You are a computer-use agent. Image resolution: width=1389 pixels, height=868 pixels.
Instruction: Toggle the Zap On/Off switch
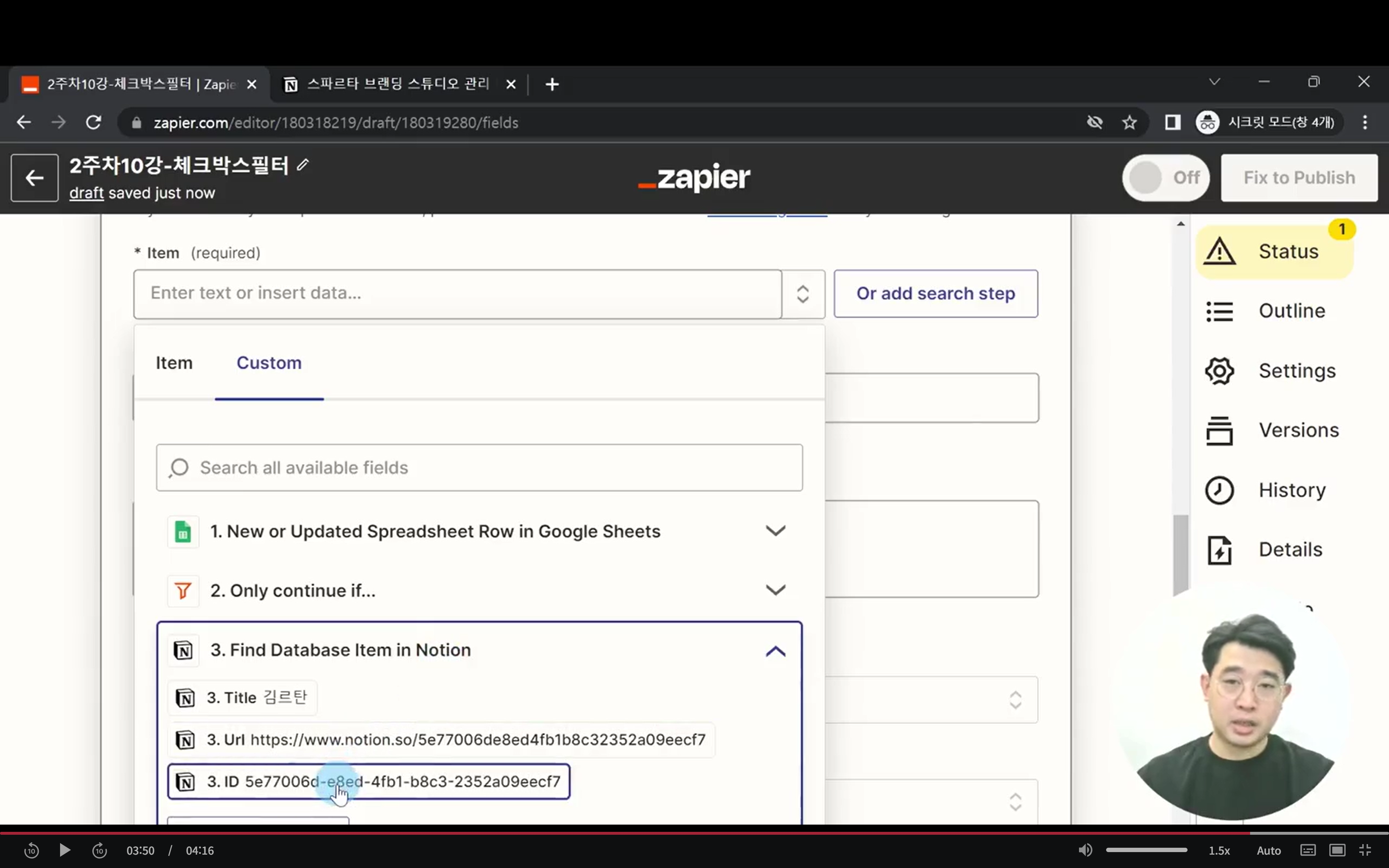pyautogui.click(x=1166, y=178)
